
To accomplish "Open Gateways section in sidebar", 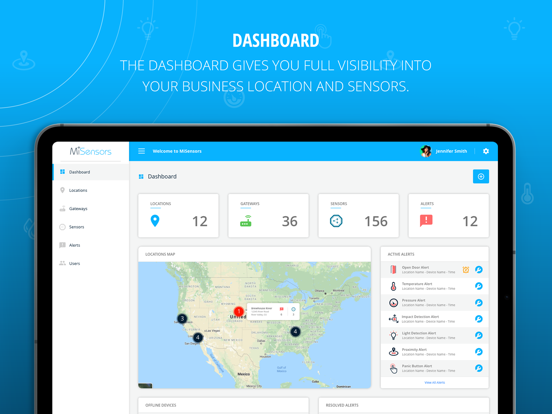I will point(91,208).
